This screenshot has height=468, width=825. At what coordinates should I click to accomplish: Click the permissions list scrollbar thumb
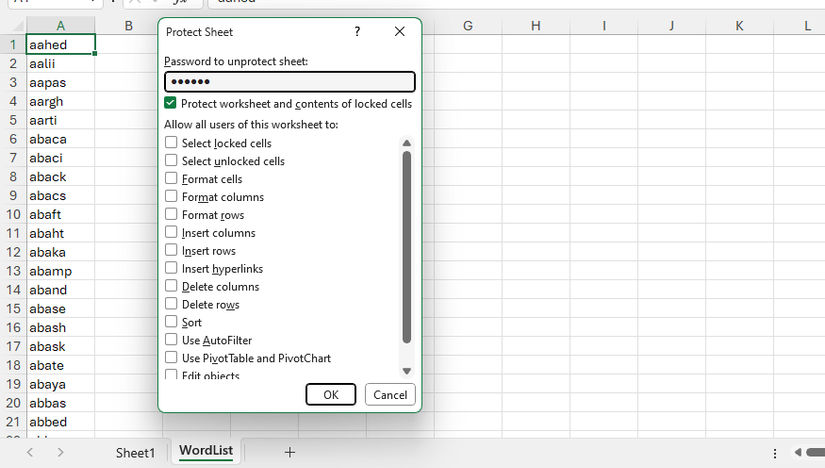407,247
